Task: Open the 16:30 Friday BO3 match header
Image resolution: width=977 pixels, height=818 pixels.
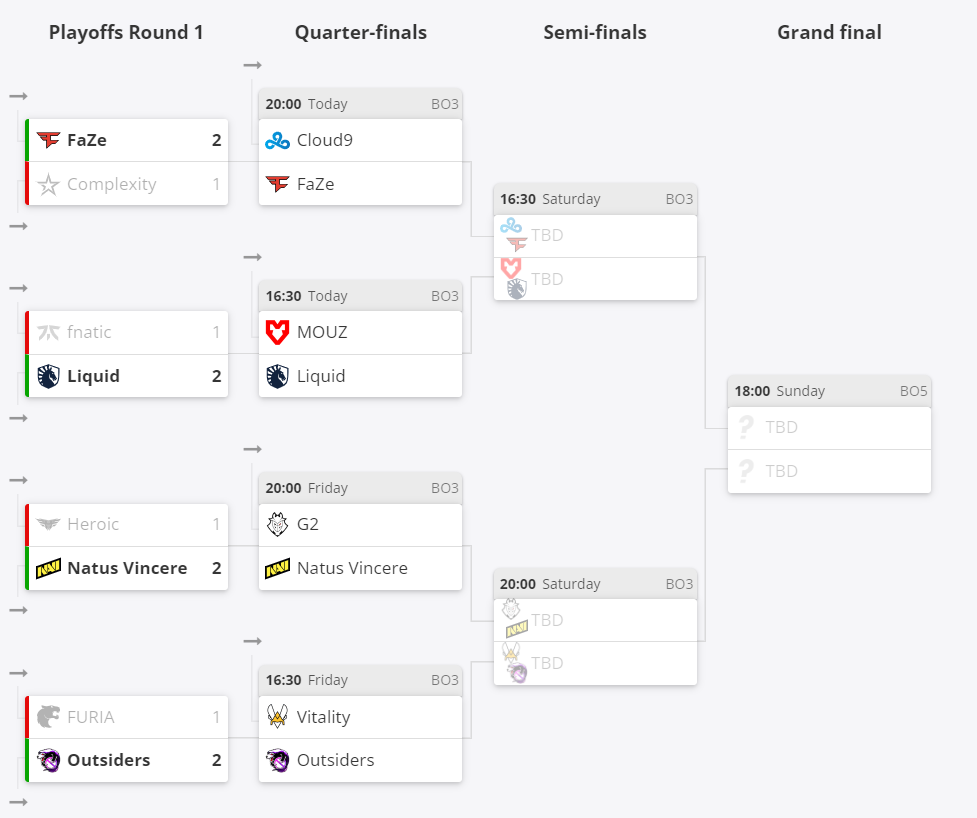Action: click(360, 680)
